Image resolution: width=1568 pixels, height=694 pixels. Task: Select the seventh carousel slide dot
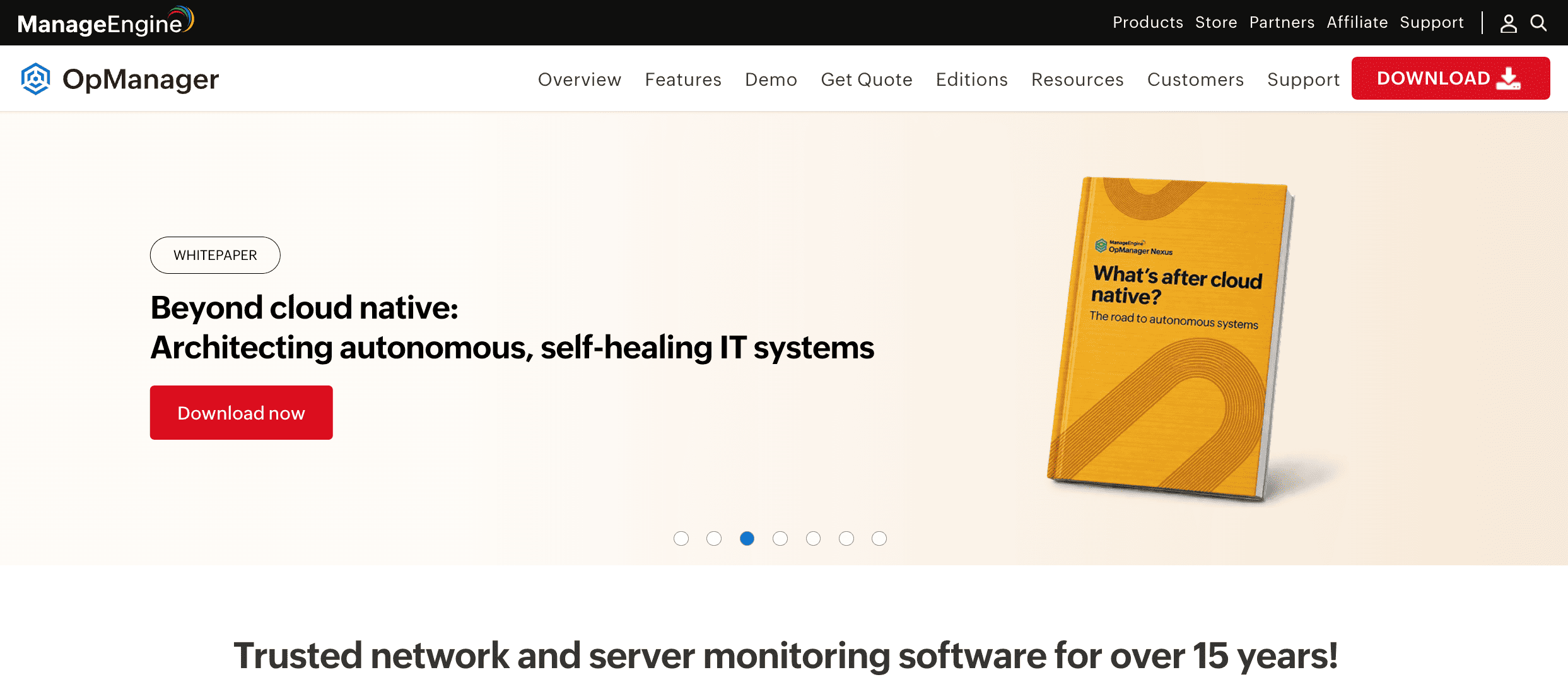point(879,538)
